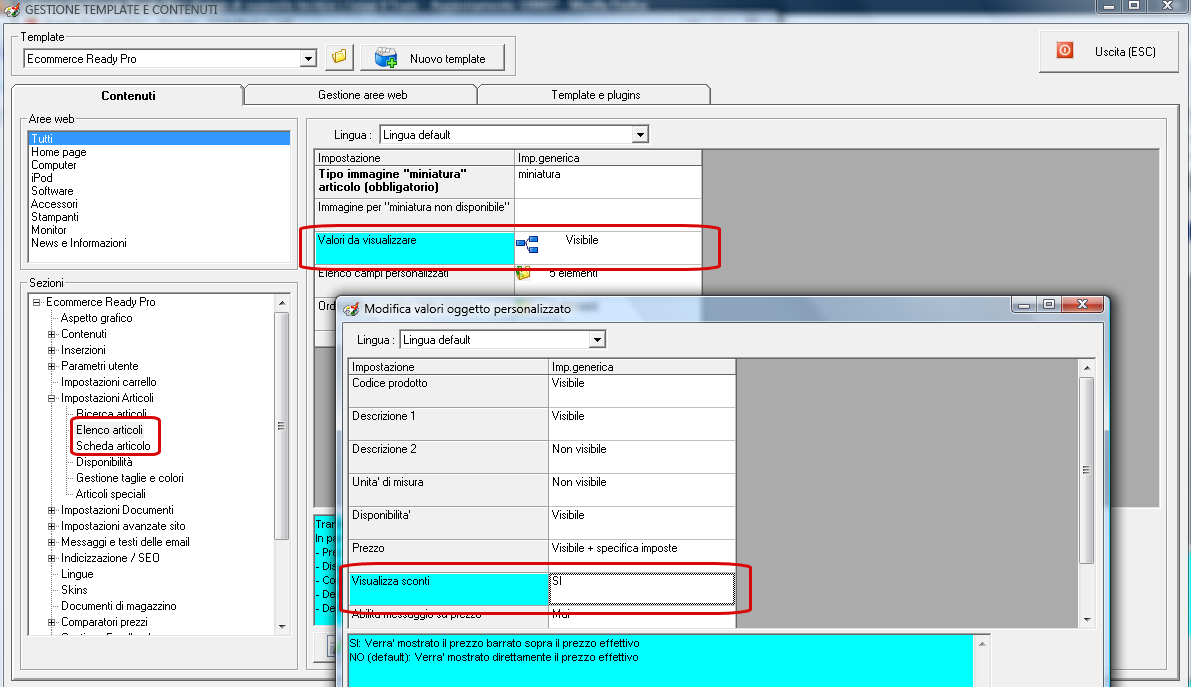The height and width of the screenshot is (687, 1191).
Task: Select Computer in Aree web list
Action: (x=53, y=165)
